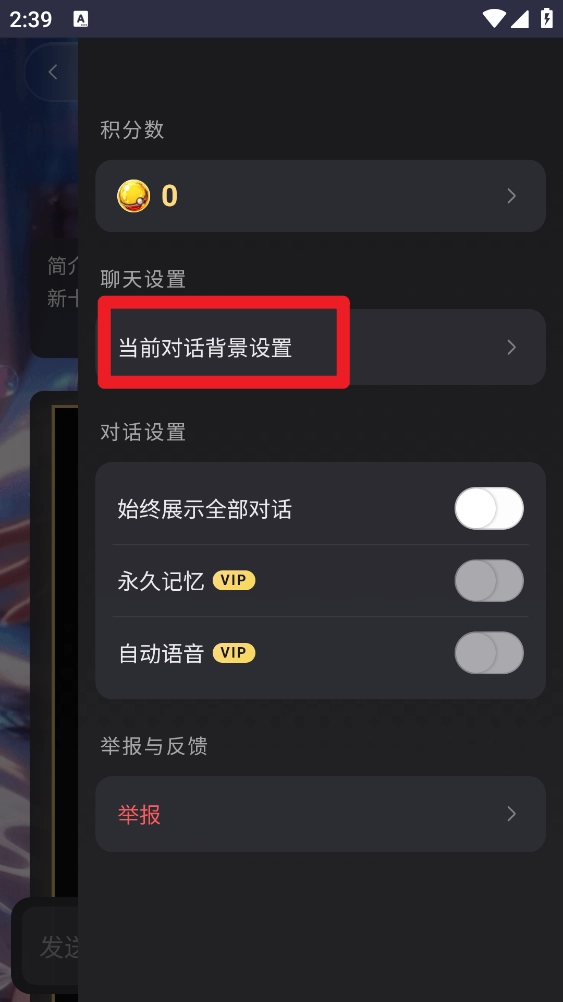Enable the 永久记忆 switch
This screenshot has width=563, height=1002.
(489, 580)
